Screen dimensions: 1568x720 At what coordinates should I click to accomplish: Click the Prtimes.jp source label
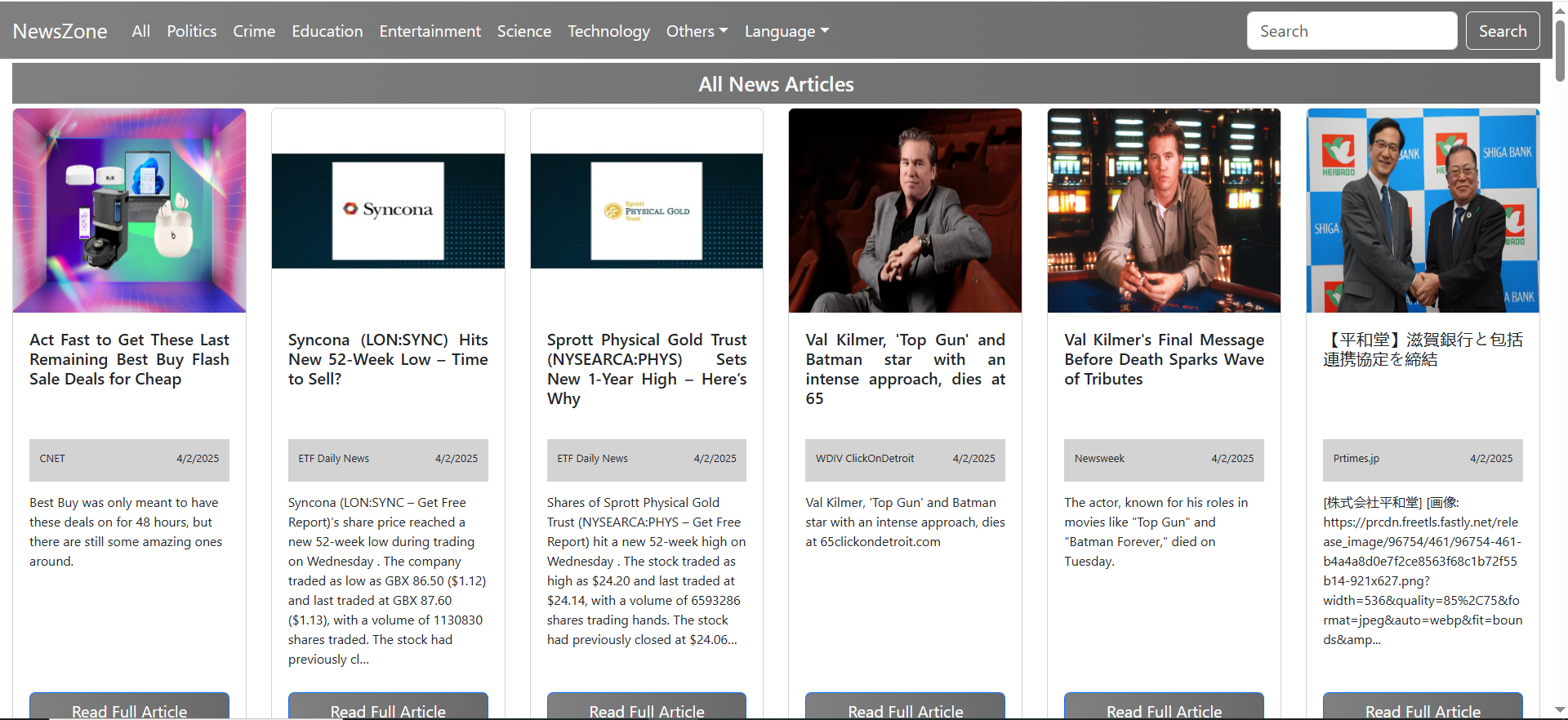(1356, 459)
